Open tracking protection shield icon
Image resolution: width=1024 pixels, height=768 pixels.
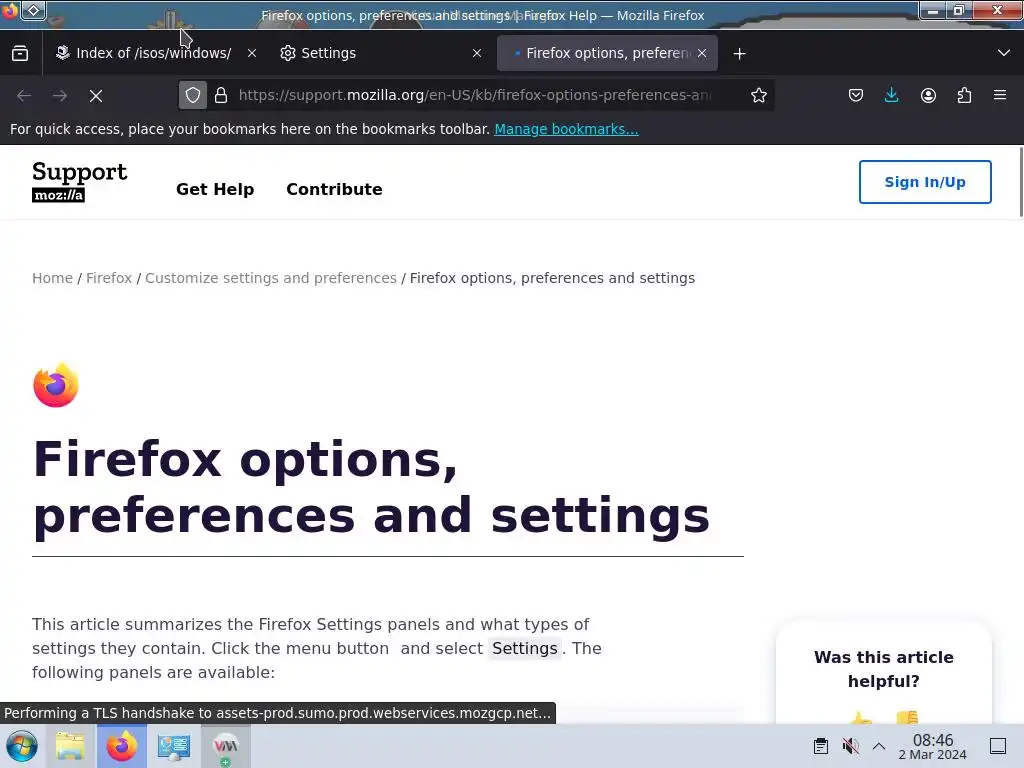point(193,95)
